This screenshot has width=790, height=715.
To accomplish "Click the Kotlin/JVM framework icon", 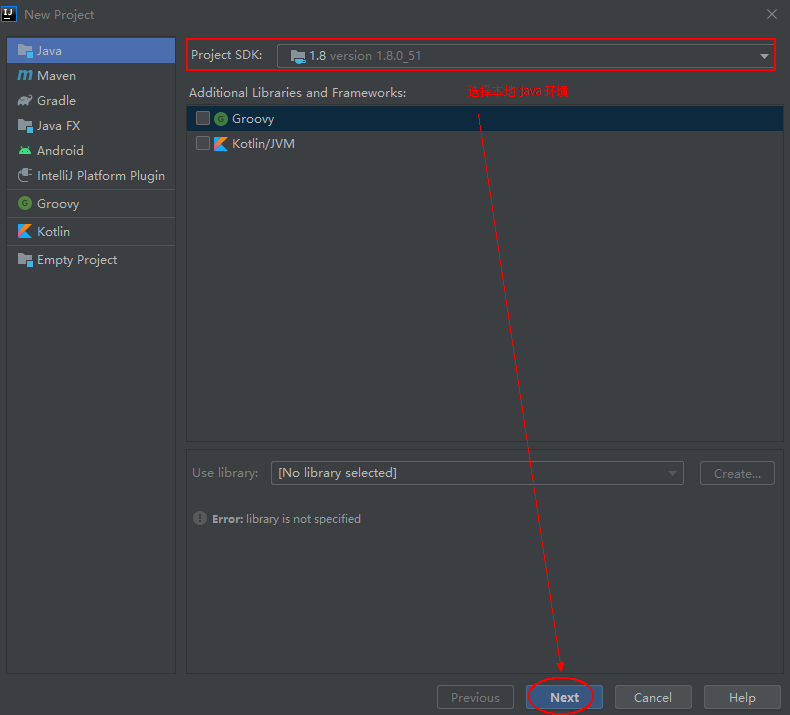I will tap(221, 144).
